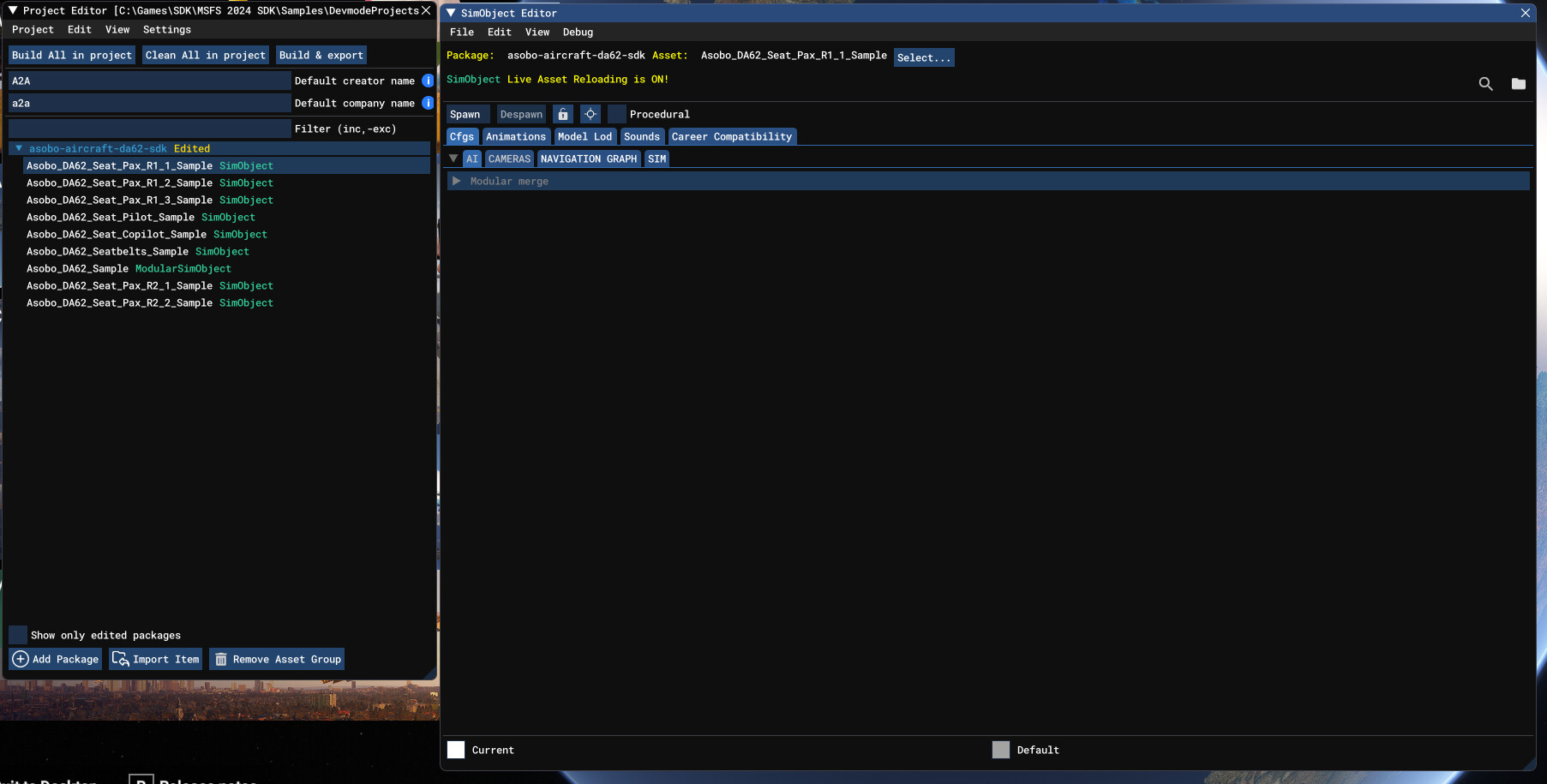This screenshot has height=784, width=1547.
Task: Click the gray Default color swatch
Action: 1001,750
